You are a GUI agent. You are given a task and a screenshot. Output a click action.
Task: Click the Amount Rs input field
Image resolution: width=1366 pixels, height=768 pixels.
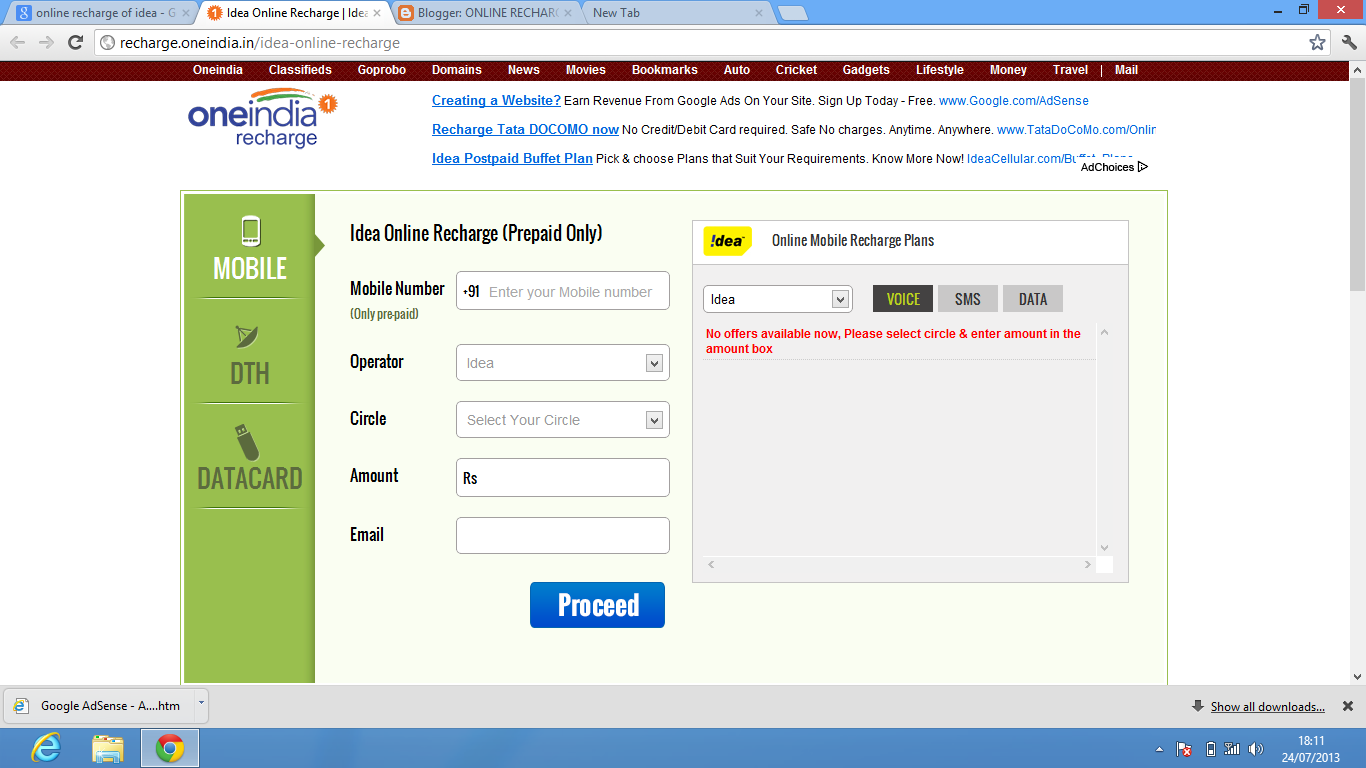click(562, 478)
